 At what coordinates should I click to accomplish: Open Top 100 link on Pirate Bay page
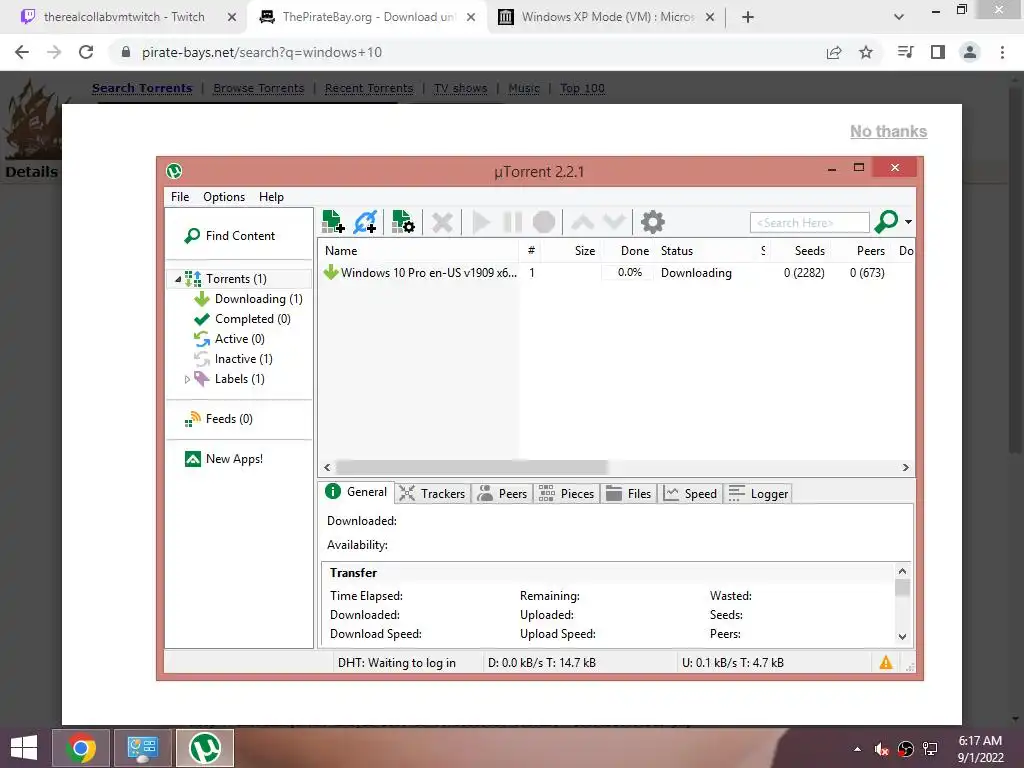coord(582,88)
